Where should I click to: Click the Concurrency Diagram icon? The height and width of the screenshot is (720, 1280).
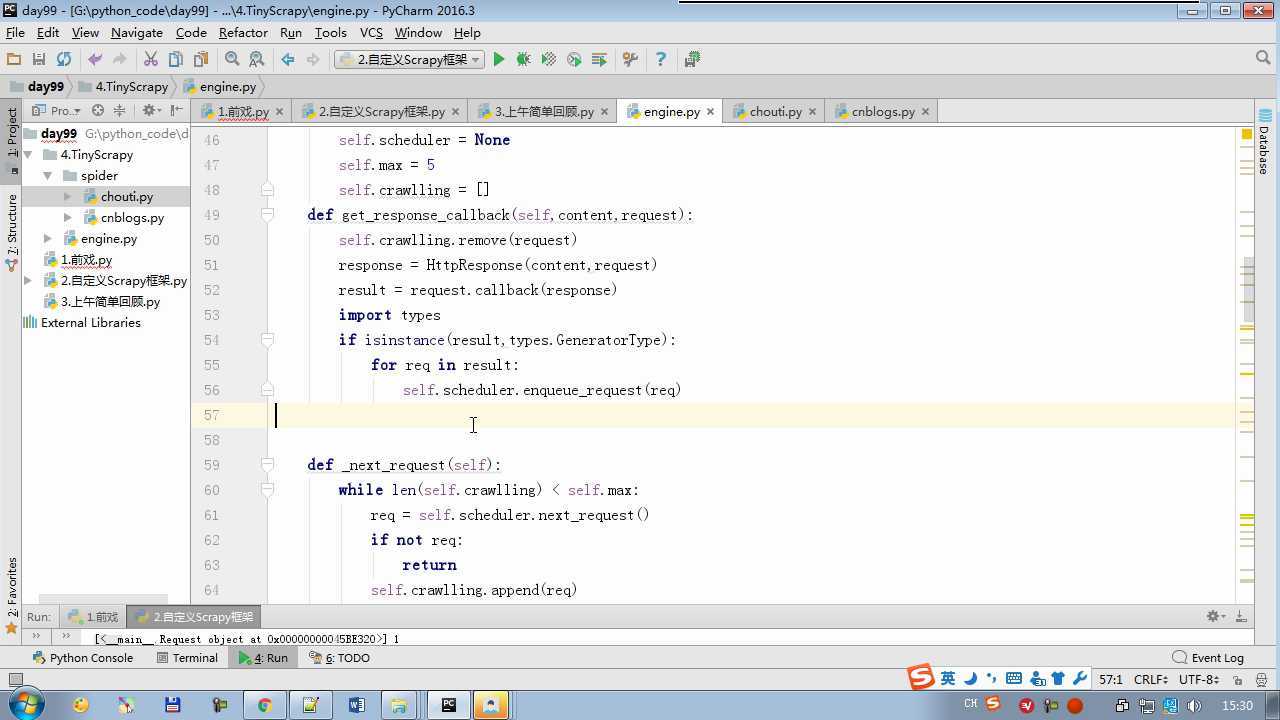(599, 60)
